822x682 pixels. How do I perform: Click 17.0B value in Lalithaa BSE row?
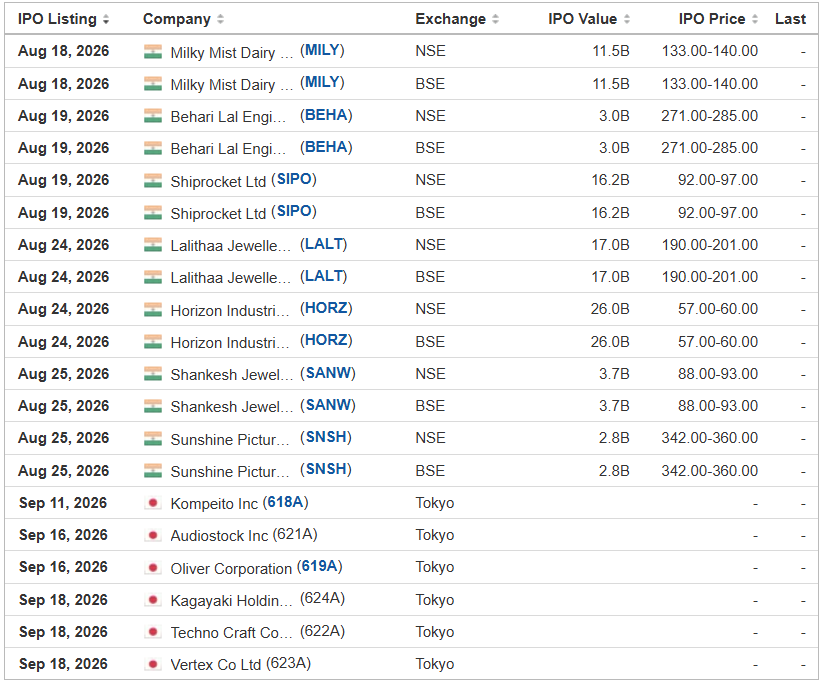click(x=610, y=277)
